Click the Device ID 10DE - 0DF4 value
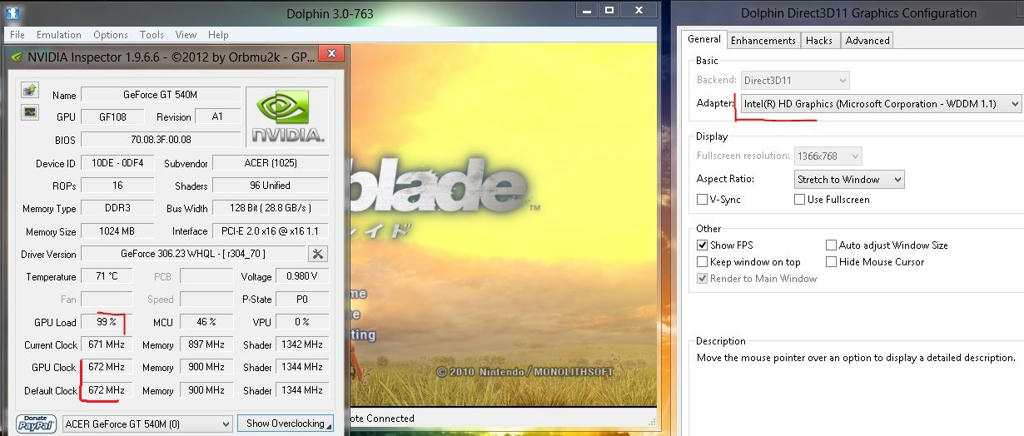This screenshot has height=436, width=1024. (118, 163)
